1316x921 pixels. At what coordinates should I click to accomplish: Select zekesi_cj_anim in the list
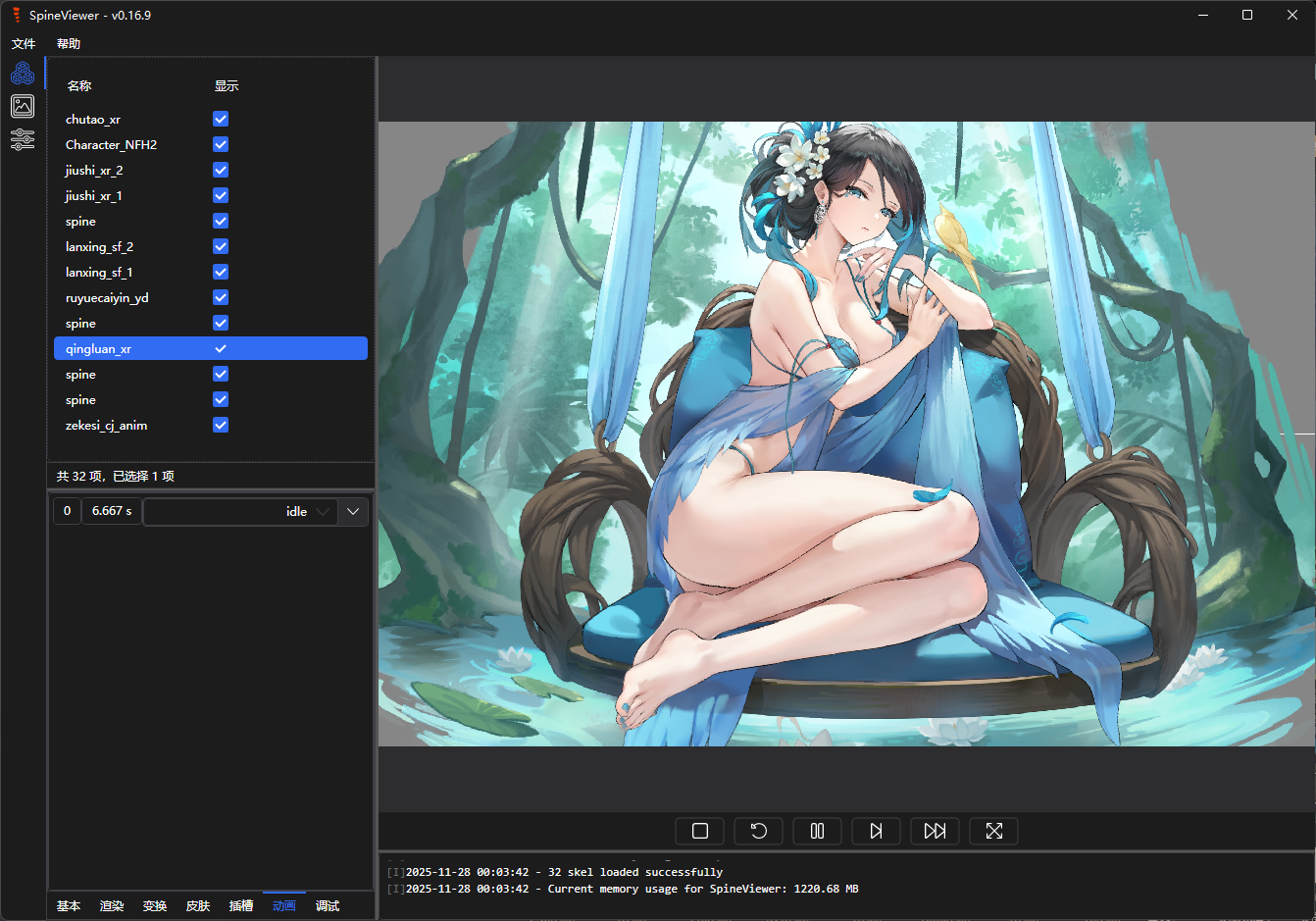(211, 425)
